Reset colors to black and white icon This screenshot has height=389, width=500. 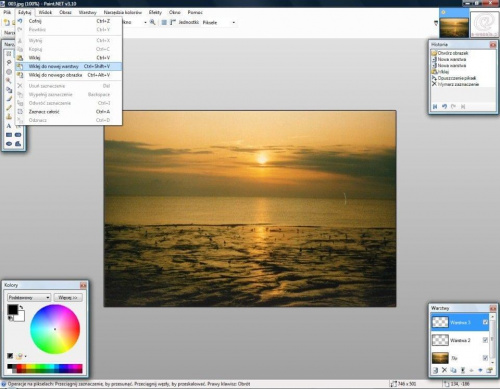10,319
